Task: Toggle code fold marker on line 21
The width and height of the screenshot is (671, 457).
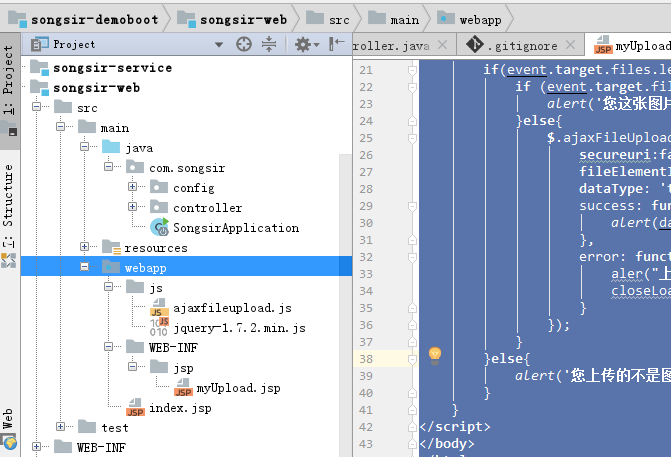Action: [x=412, y=70]
